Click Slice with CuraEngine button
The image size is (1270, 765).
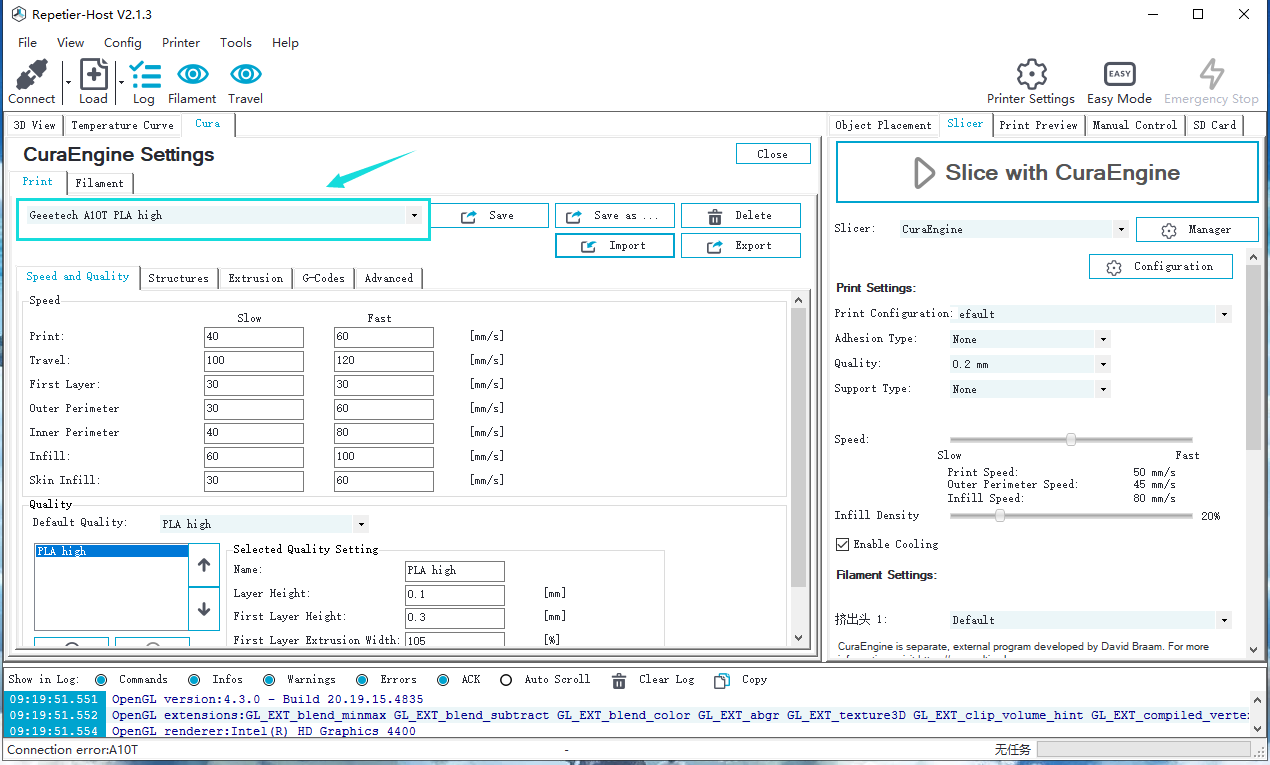click(1046, 173)
